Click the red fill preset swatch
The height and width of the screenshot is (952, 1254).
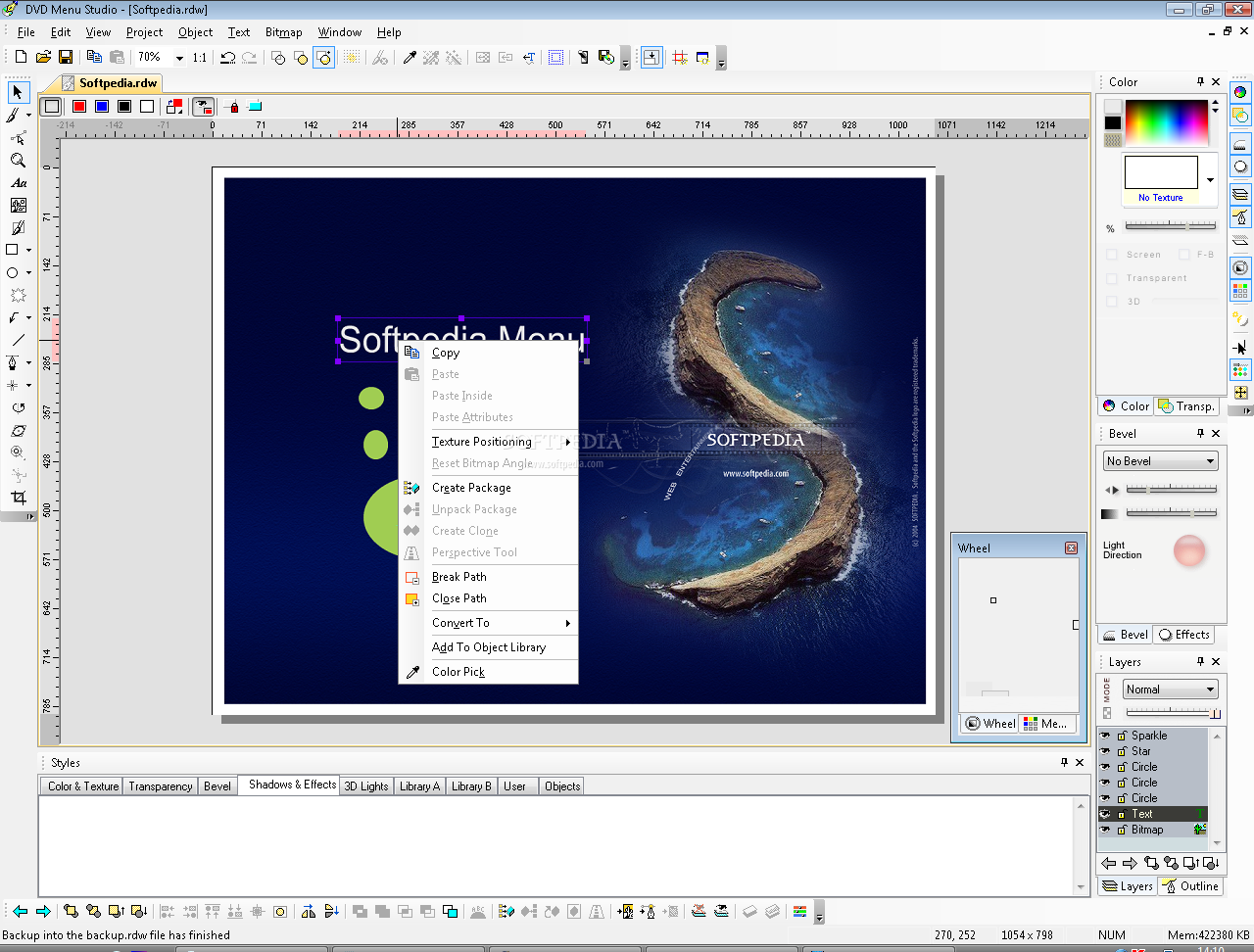(79, 106)
